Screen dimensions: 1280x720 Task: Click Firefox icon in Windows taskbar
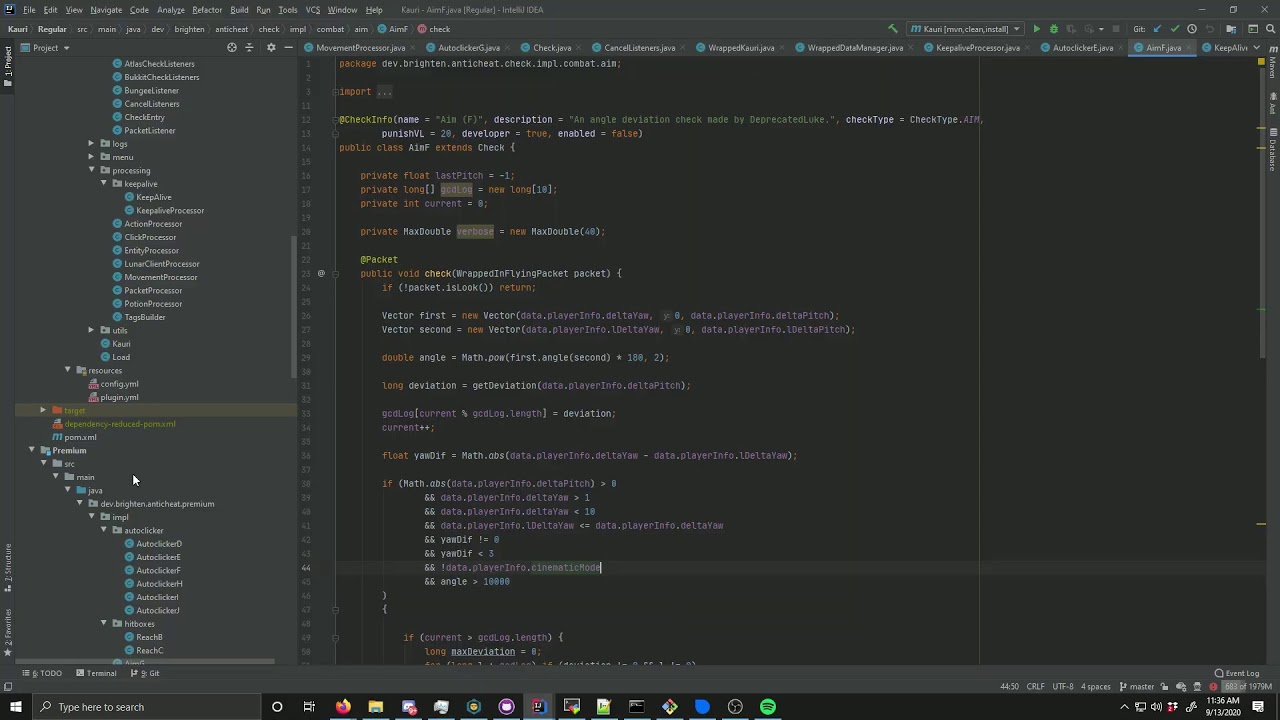coord(343,707)
